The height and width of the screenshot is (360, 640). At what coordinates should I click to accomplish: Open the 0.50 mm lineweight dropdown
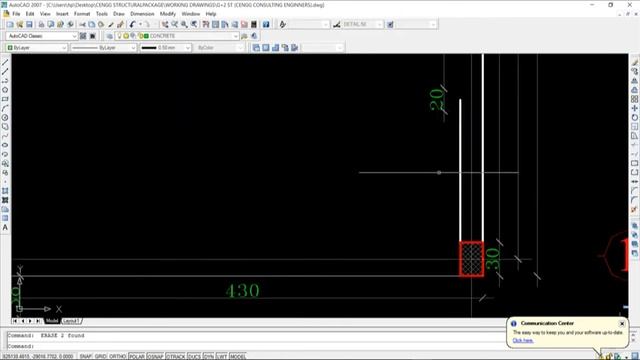165,48
